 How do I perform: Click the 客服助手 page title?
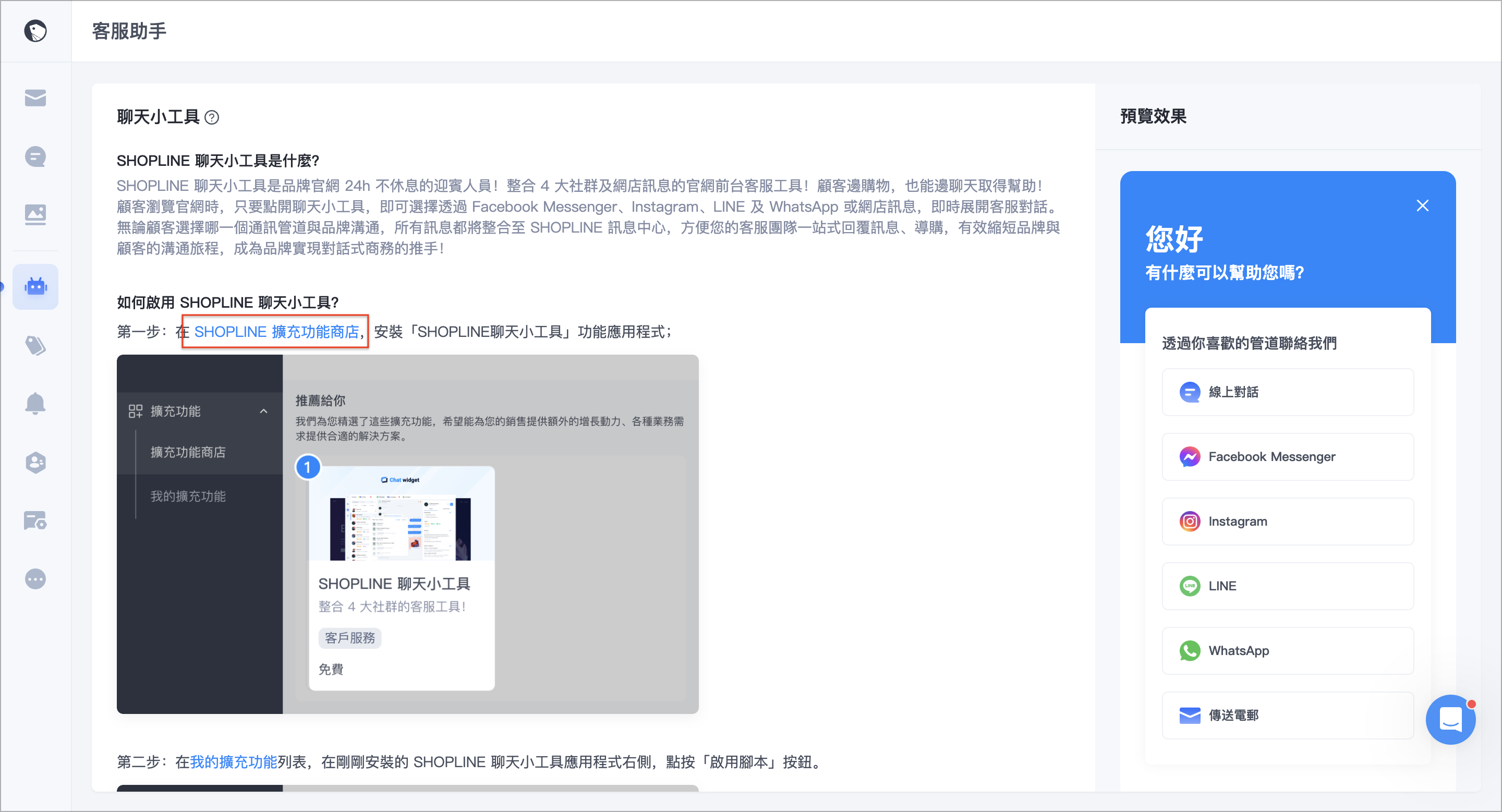pyautogui.click(x=129, y=31)
